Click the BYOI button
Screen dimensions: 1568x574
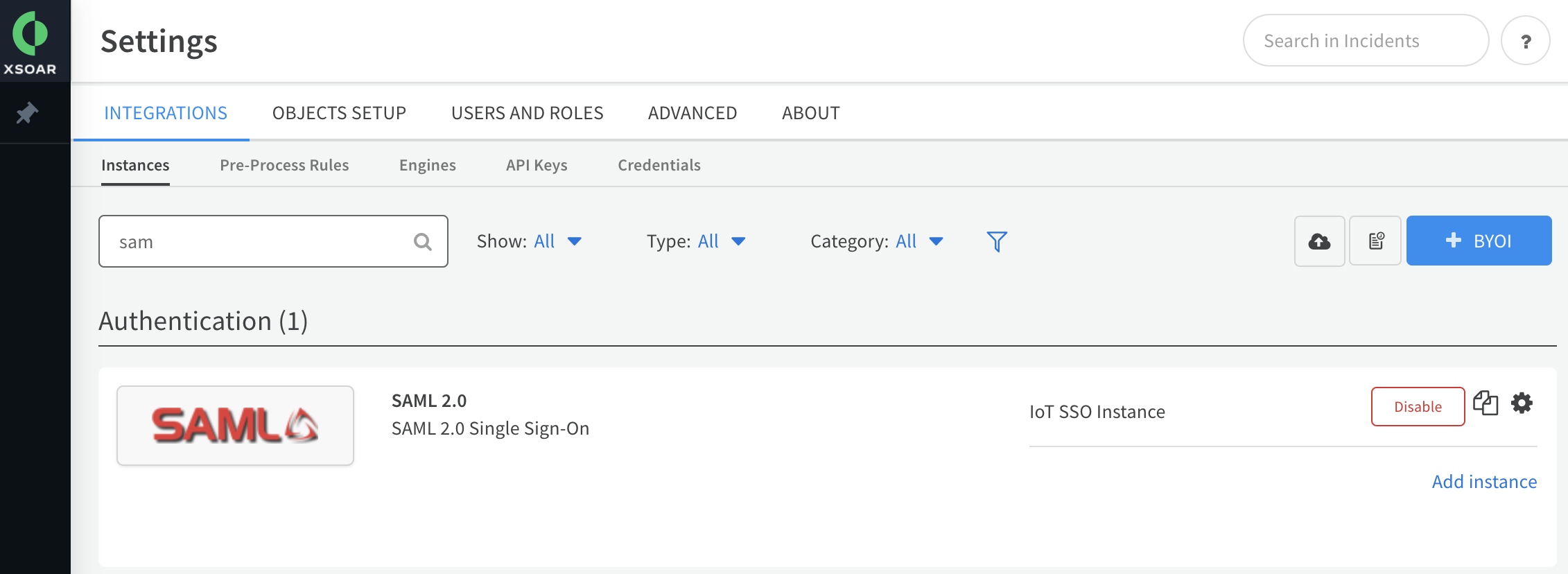(1479, 241)
